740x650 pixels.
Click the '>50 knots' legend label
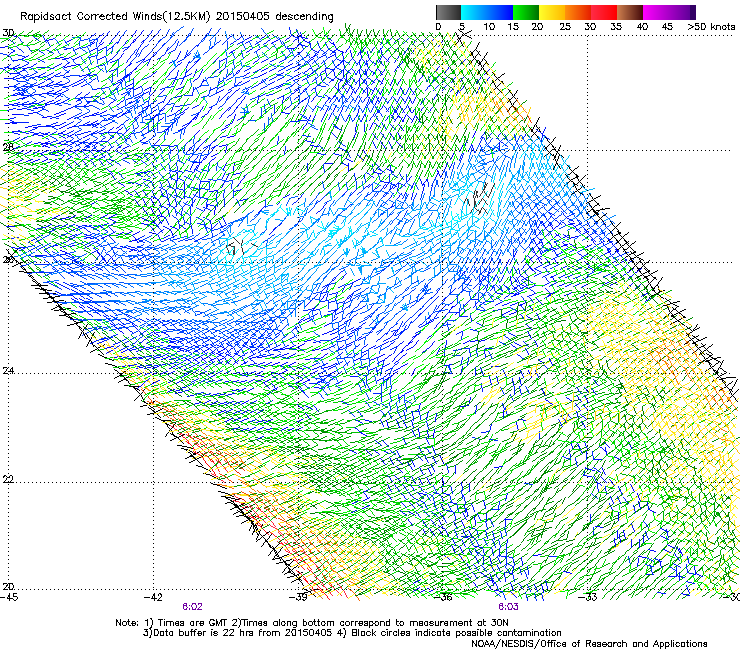(711, 27)
